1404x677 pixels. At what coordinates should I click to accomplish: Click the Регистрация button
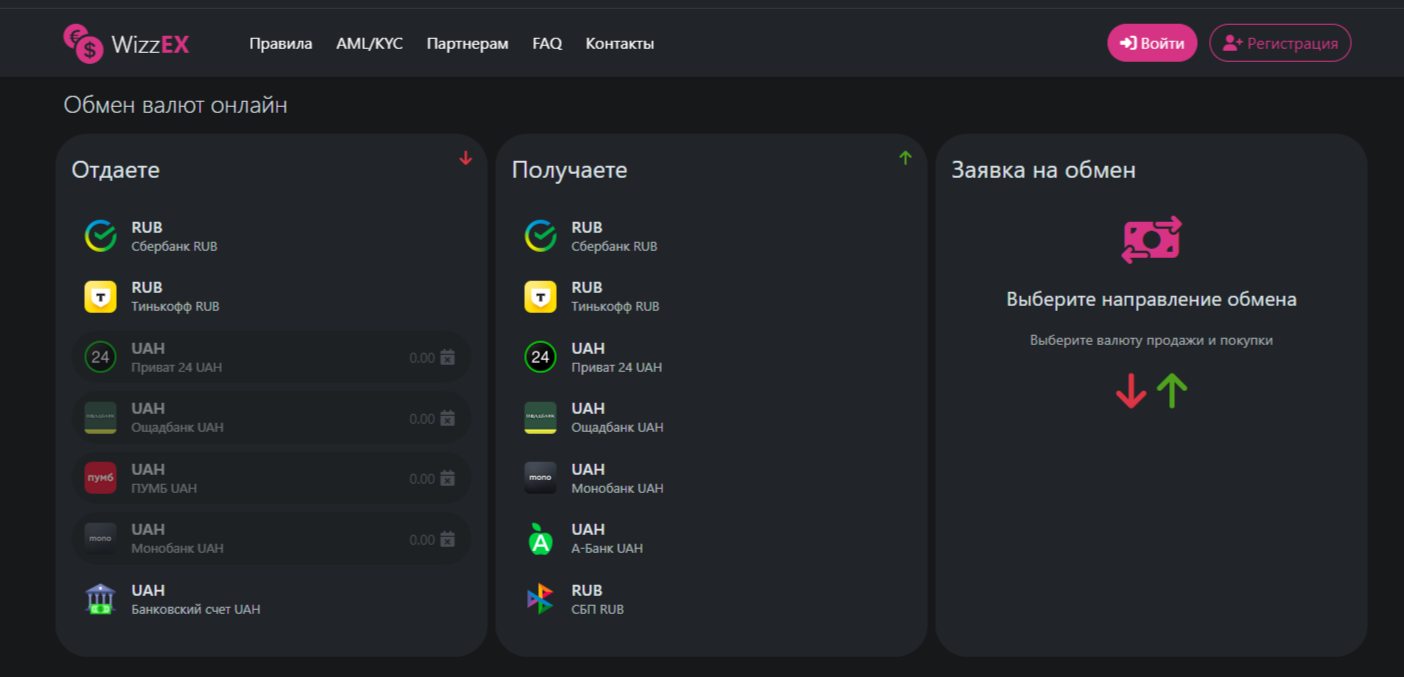1280,43
